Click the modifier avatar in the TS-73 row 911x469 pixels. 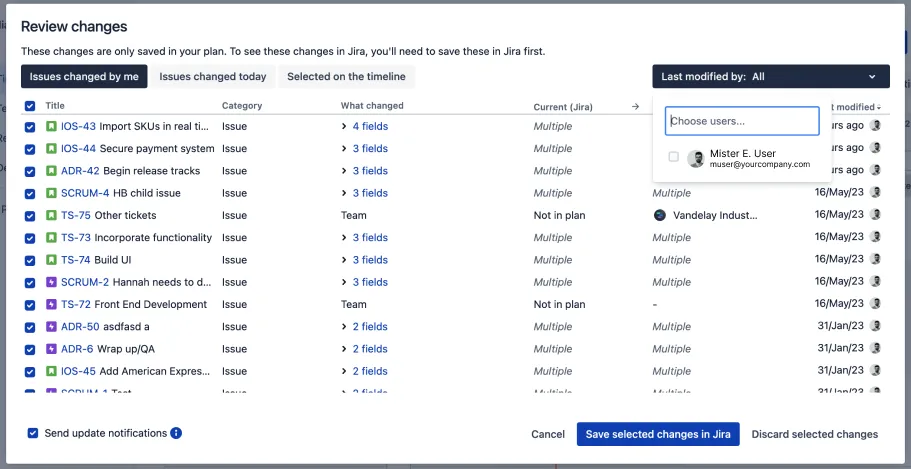tap(875, 237)
